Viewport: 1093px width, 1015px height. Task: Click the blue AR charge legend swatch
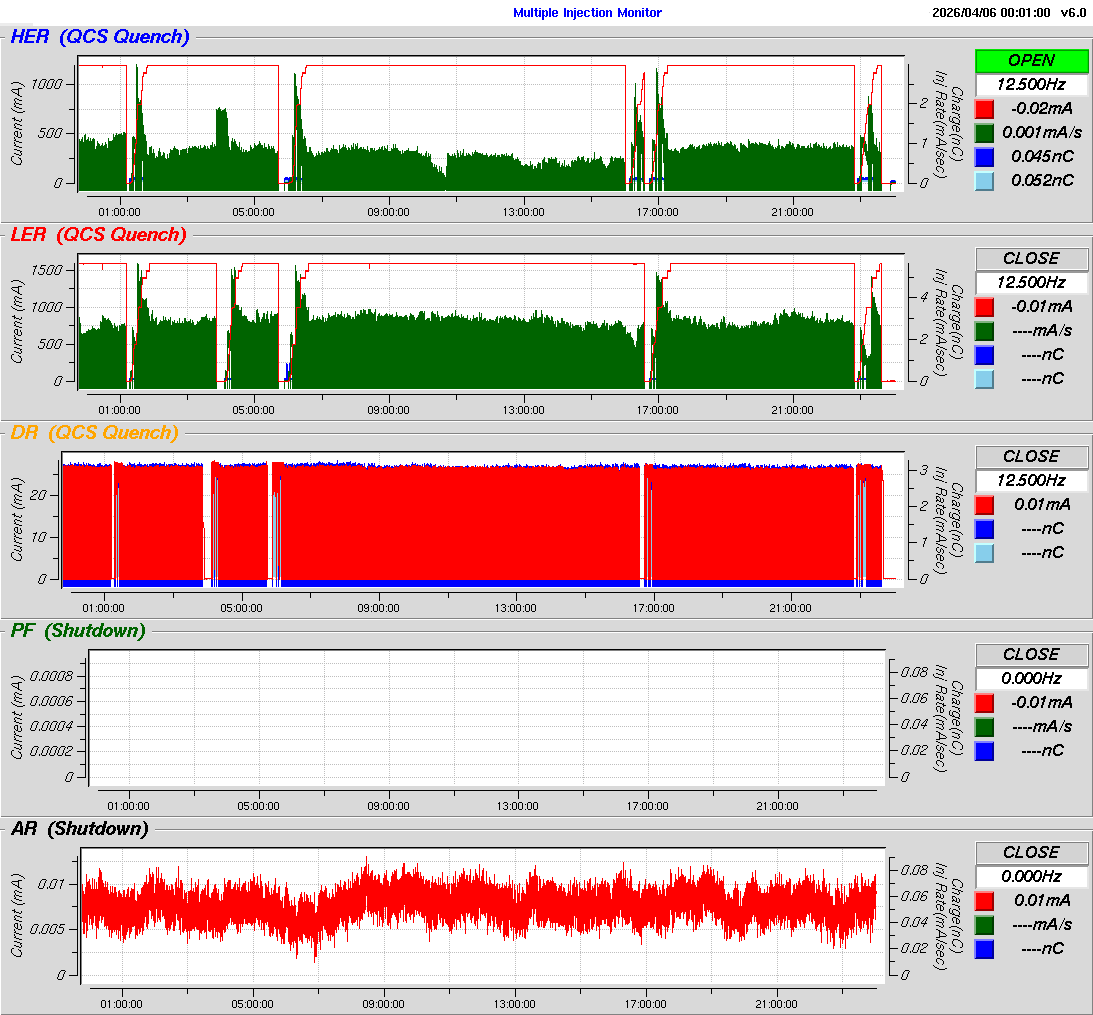tap(985, 948)
